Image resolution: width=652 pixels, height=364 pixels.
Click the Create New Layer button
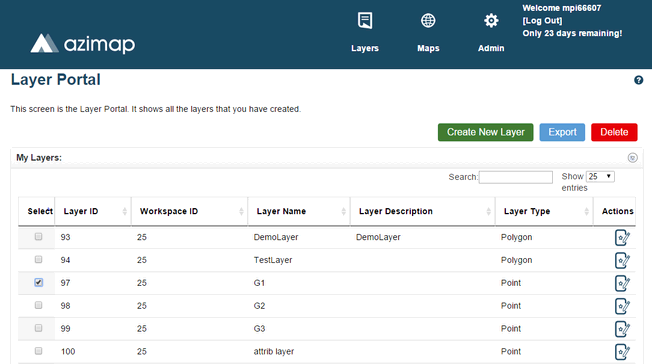[485, 132]
